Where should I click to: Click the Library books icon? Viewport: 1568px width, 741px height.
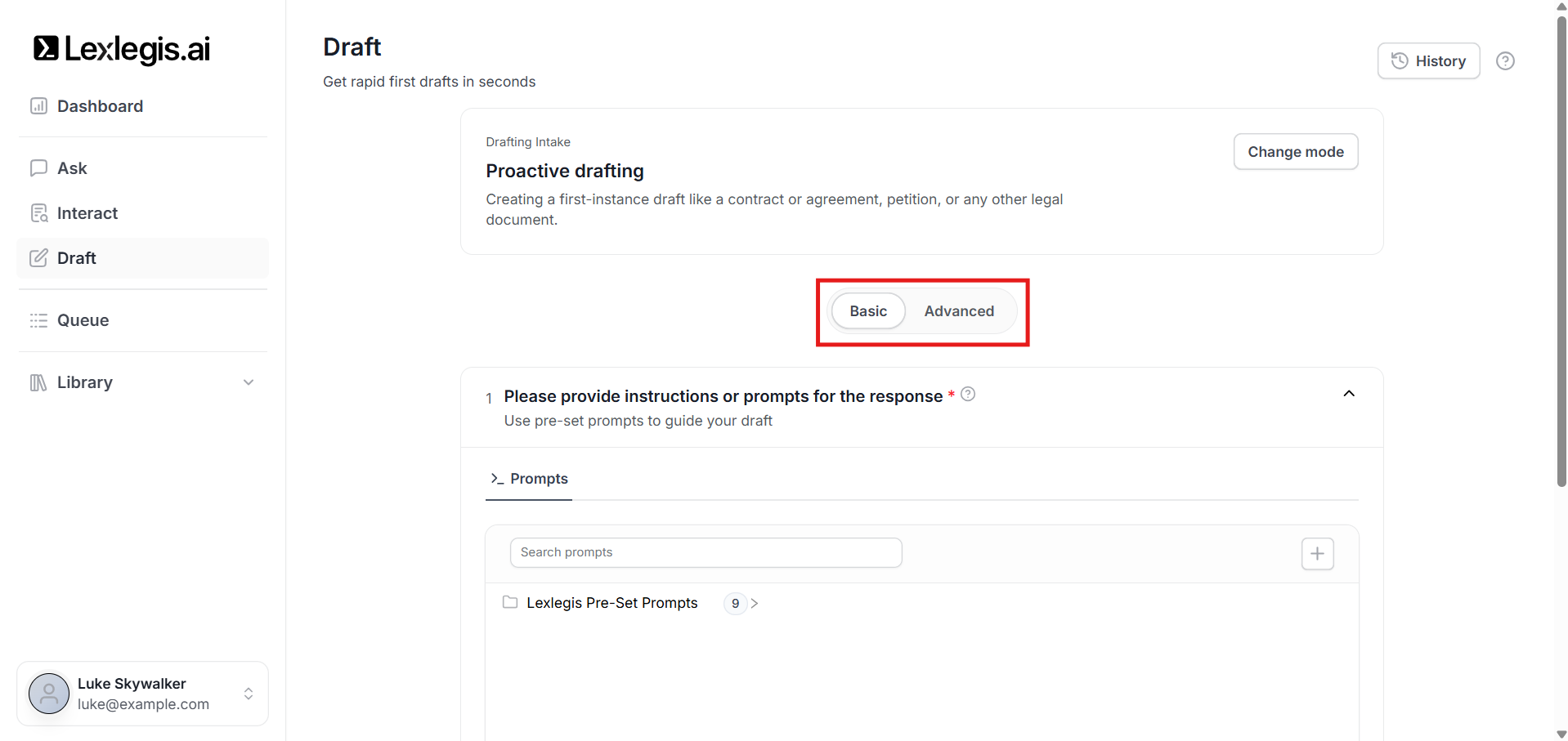coord(38,382)
